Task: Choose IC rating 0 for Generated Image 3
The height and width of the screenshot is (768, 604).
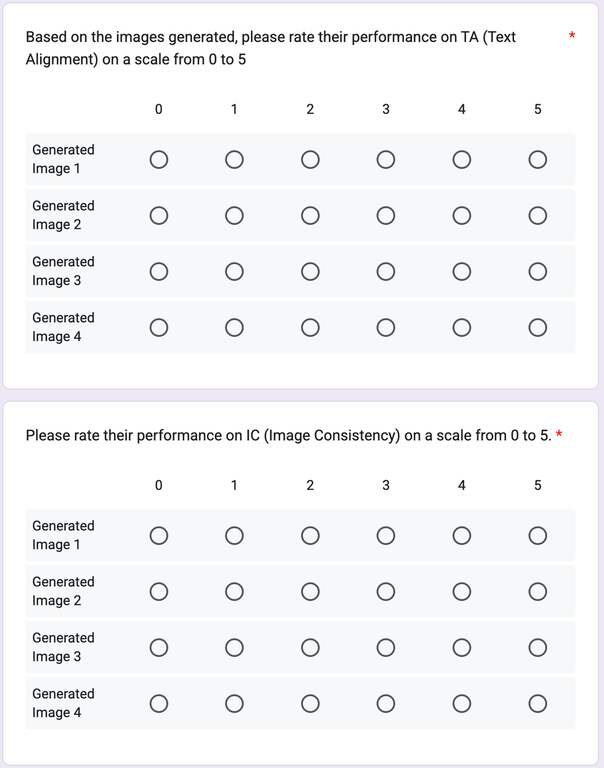Action: (158, 648)
